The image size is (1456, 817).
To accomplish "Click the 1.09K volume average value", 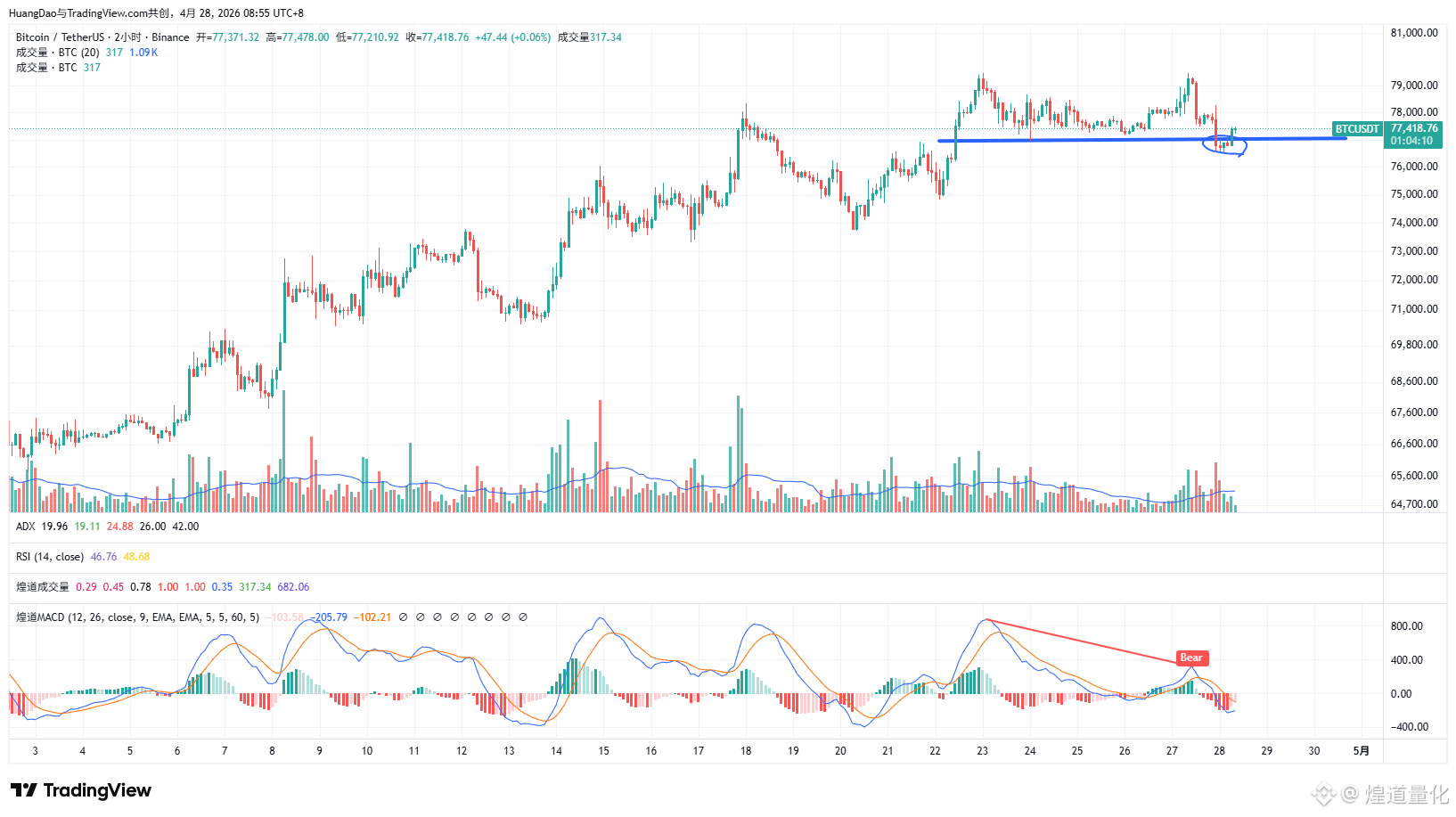I will [x=143, y=53].
